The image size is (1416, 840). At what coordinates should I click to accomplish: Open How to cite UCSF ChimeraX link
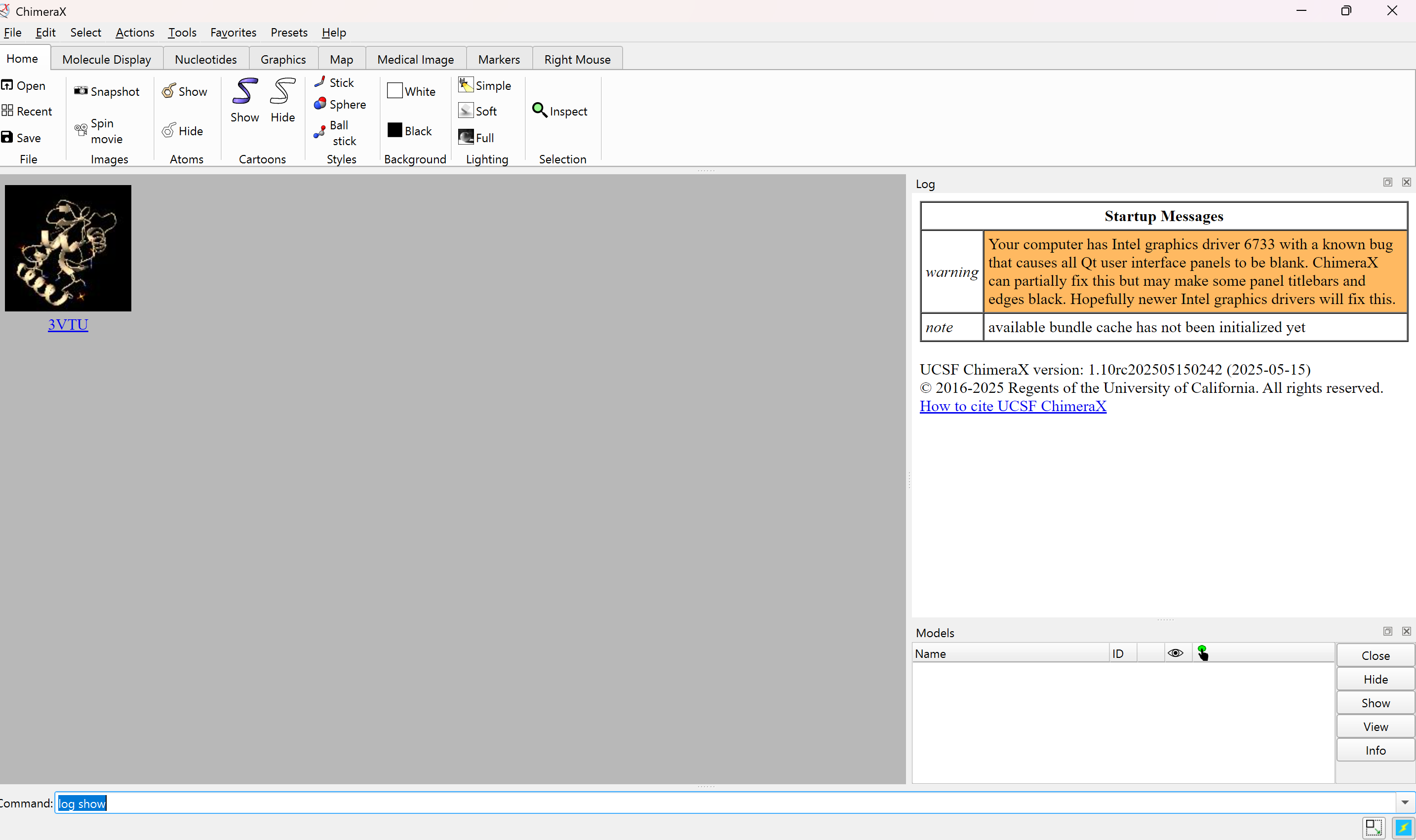1012,406
